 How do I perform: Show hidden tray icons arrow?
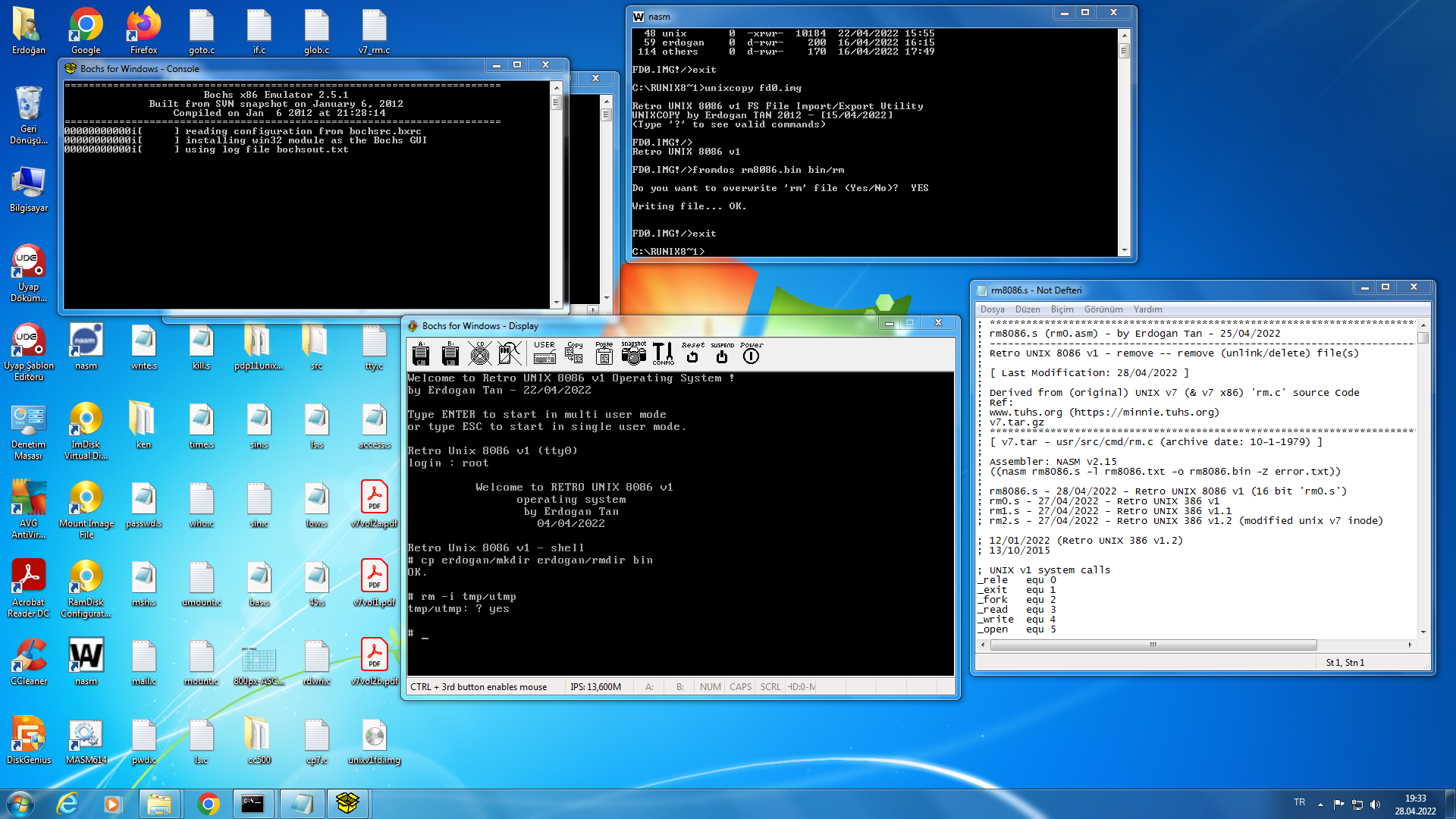(x=1320, y=804)
